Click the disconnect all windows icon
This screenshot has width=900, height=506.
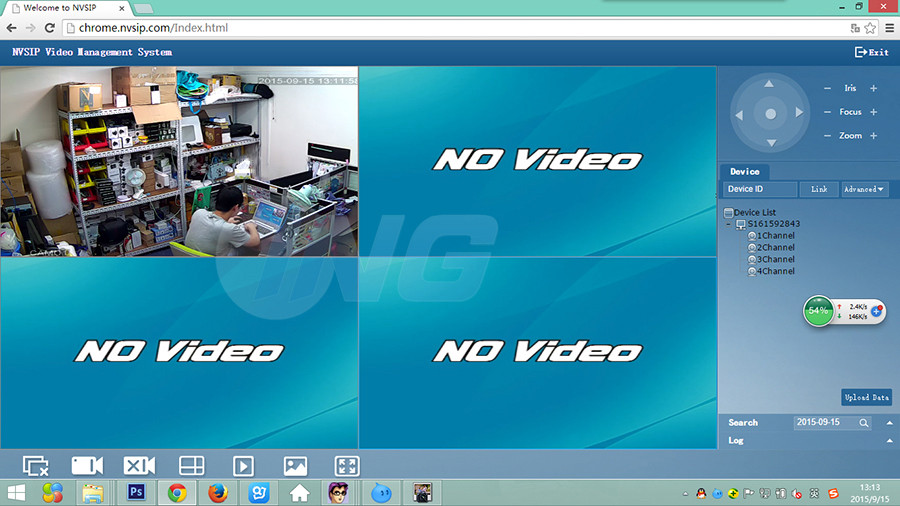(x=36, y=466)
